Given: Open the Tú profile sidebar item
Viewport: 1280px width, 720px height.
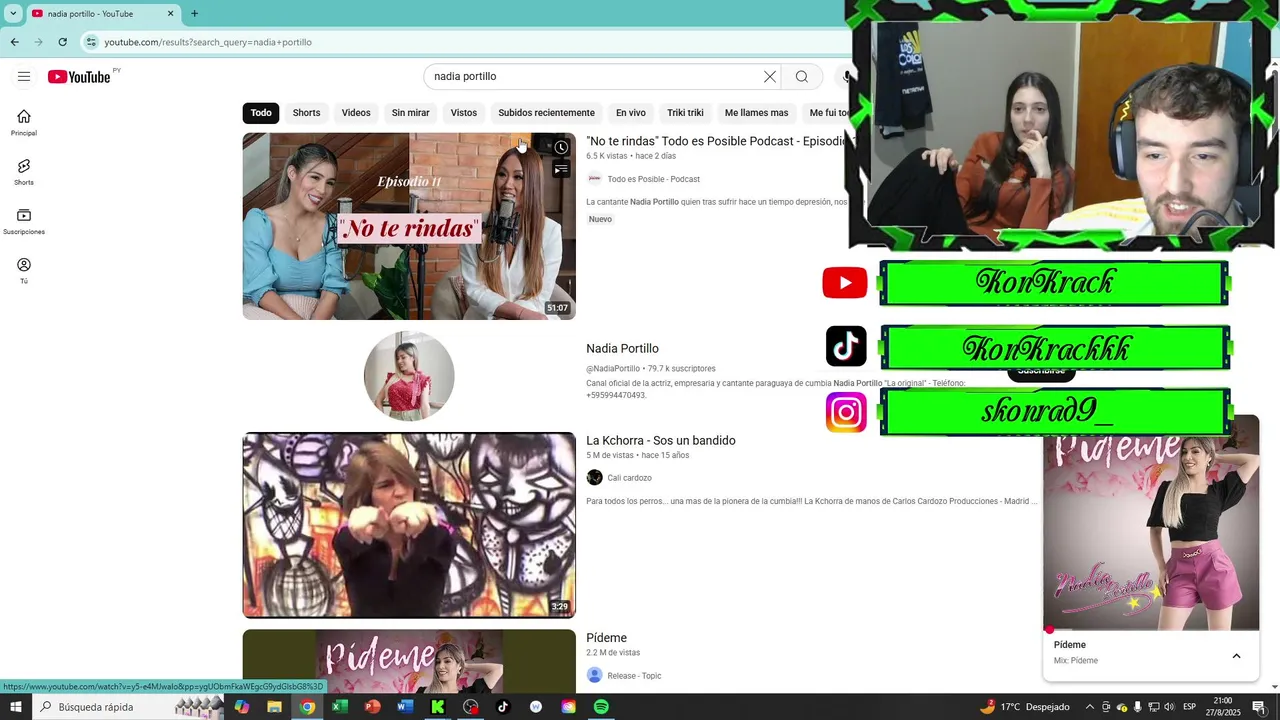Looking at the screenshot, I should (x=24, y=271).
